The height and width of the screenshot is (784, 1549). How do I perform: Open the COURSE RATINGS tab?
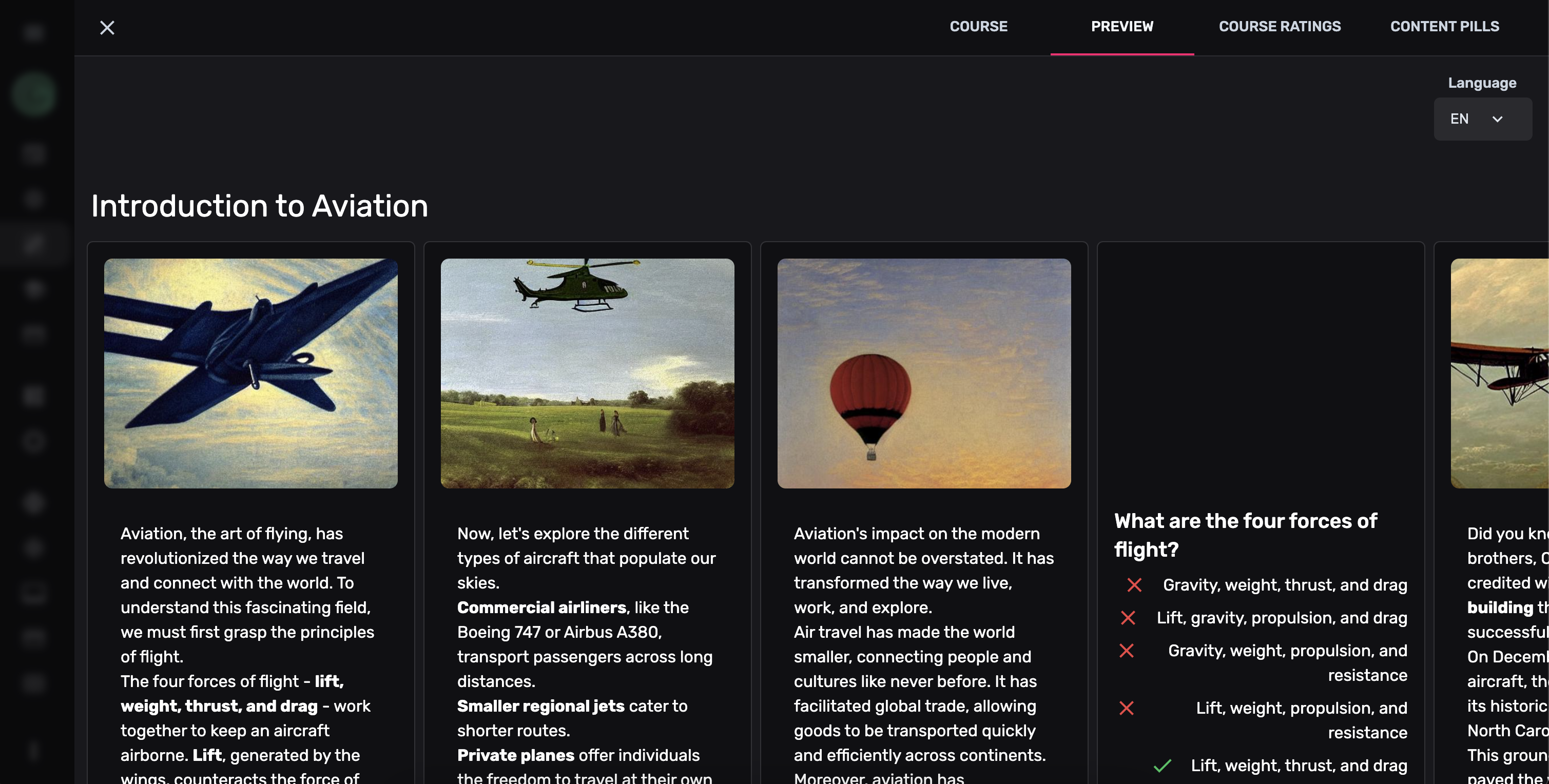1280,27
